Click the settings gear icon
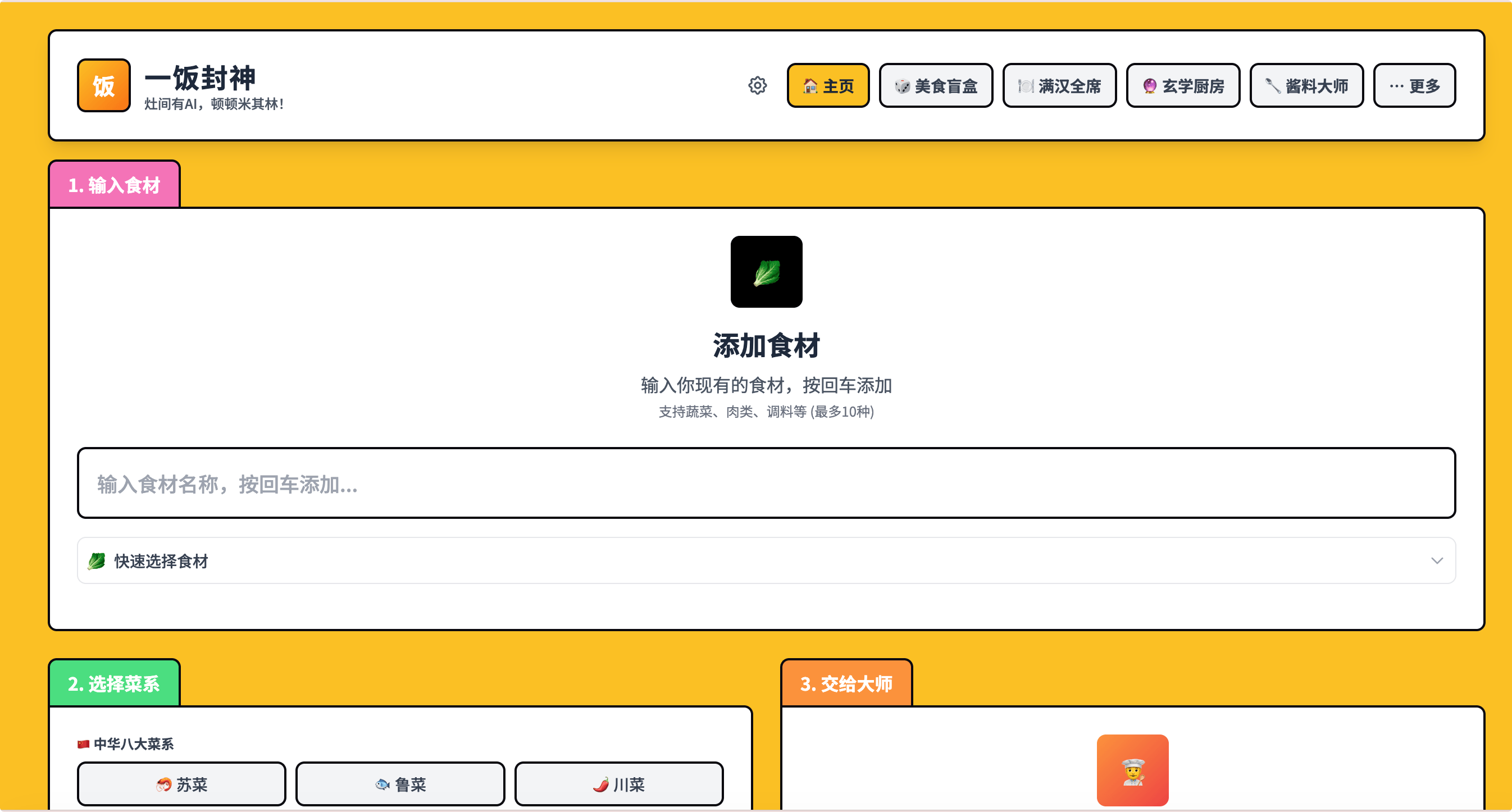Viewport: 1512px width, 812px height. [757, 86]
